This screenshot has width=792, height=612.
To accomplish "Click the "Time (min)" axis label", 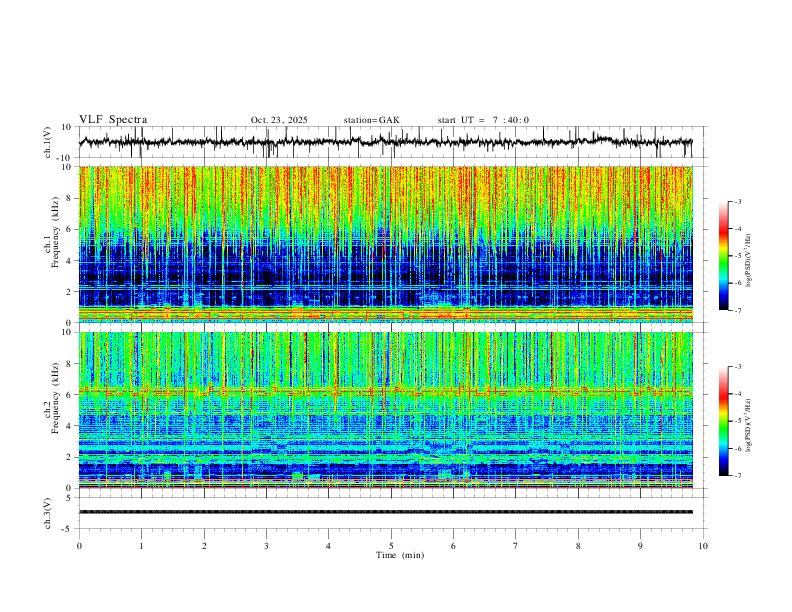I will tap(400, 555).
